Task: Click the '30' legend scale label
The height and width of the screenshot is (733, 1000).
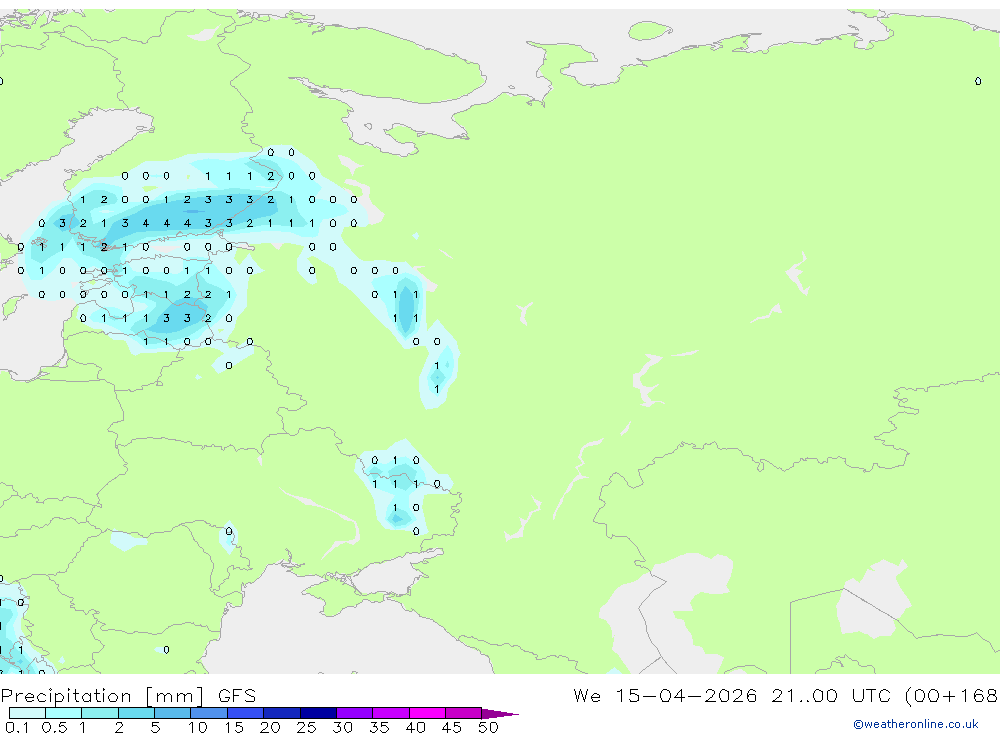Action: [x=342, y=727]
